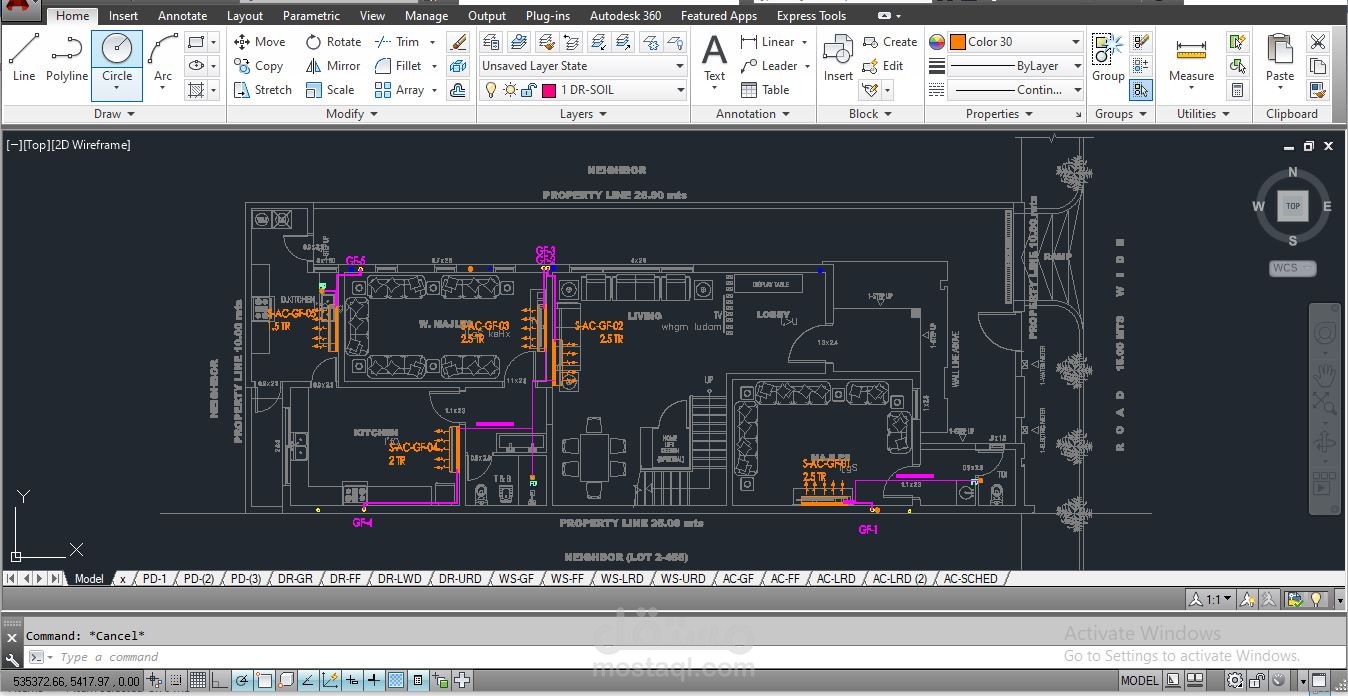The image size is (1348, 696).
Task: Expand the Modify panel
Action: coord(352,114)
